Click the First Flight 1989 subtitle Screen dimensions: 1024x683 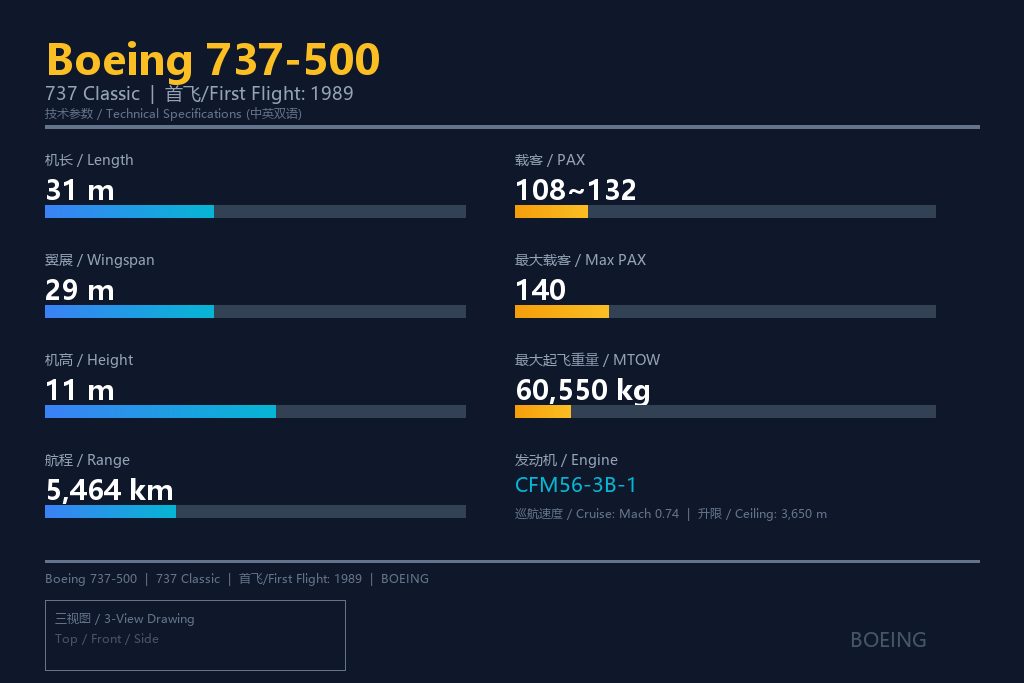coord(259,93)
